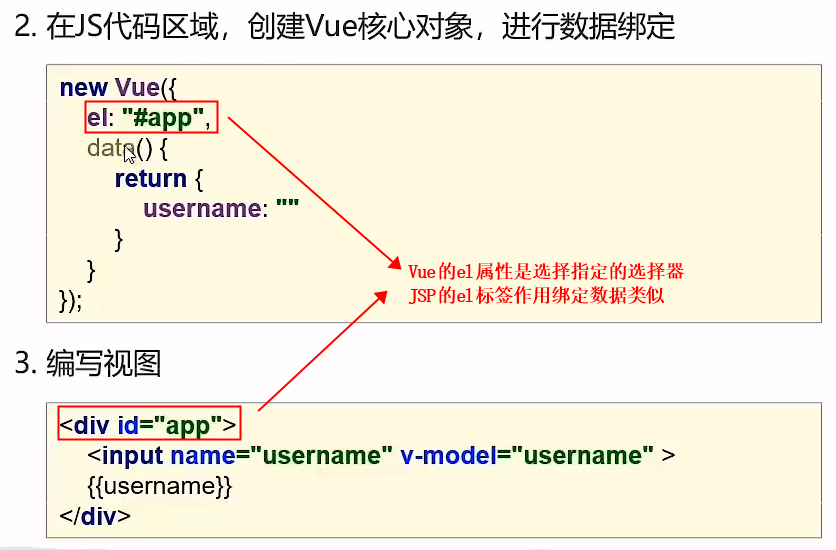Click the closing '</div>' tag
This screenshot has height=550, width=836.
(95, 516)
